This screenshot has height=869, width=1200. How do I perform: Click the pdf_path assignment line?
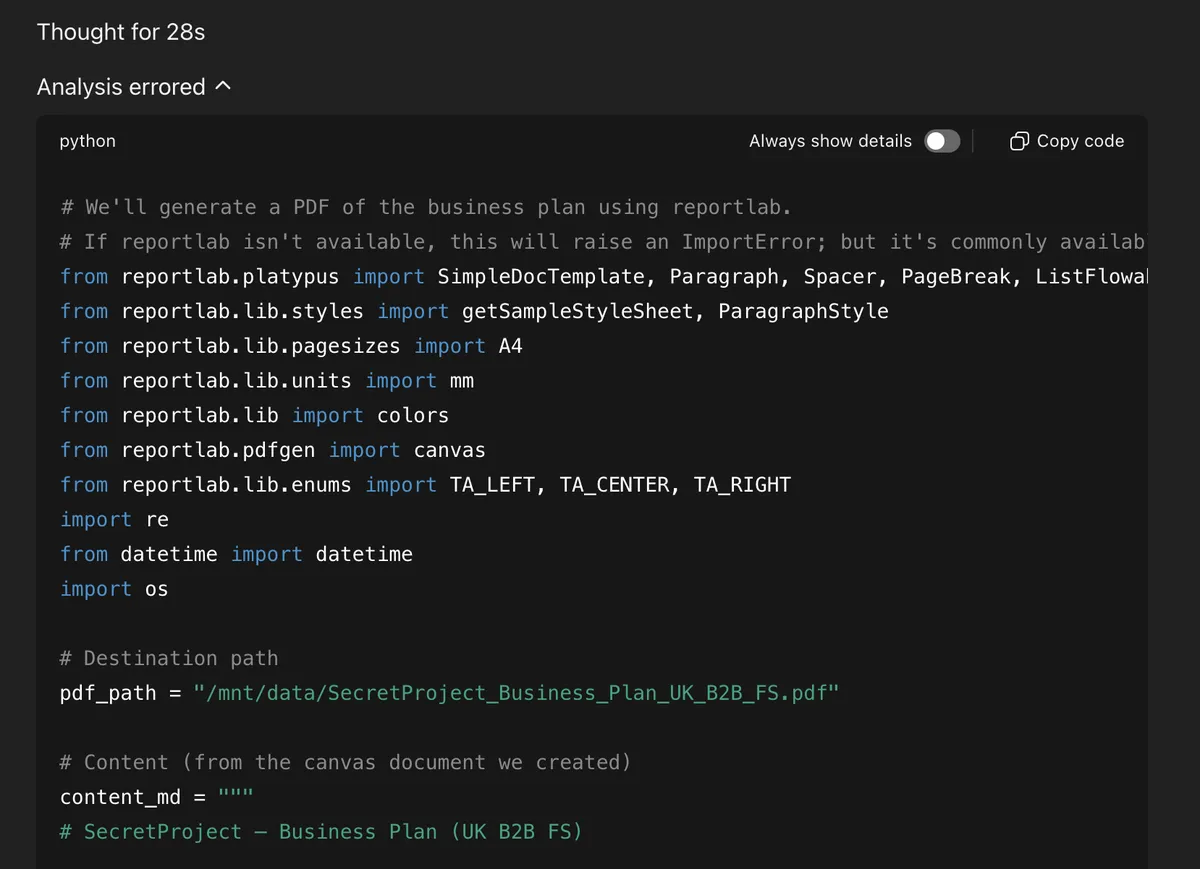pos(449,693)
